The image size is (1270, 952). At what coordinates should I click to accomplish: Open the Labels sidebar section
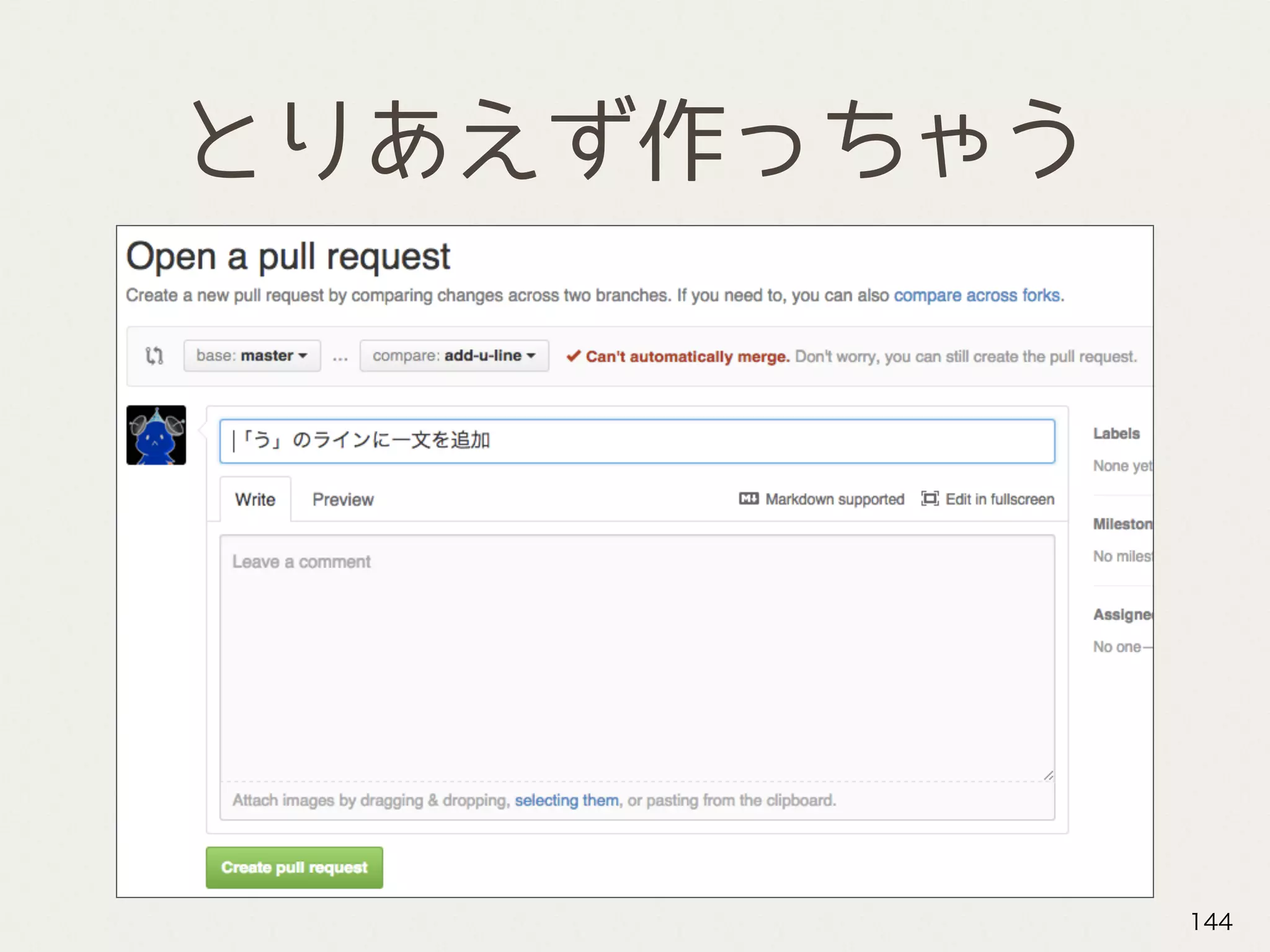click(1116, 434)
